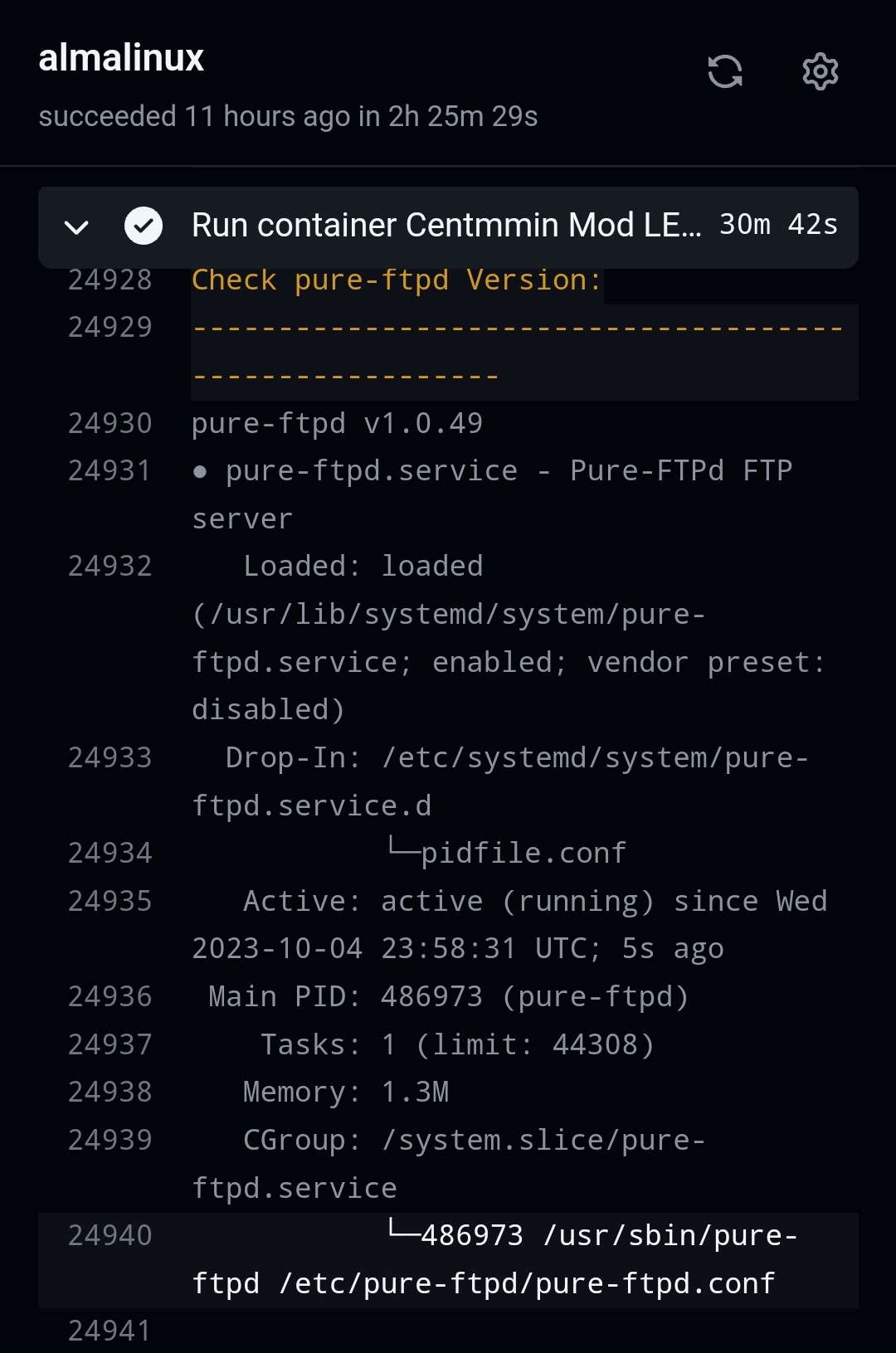Click the almalinux job title
Image resolution: width=896 pixels, height=1353 pixels.
[121, 58]
